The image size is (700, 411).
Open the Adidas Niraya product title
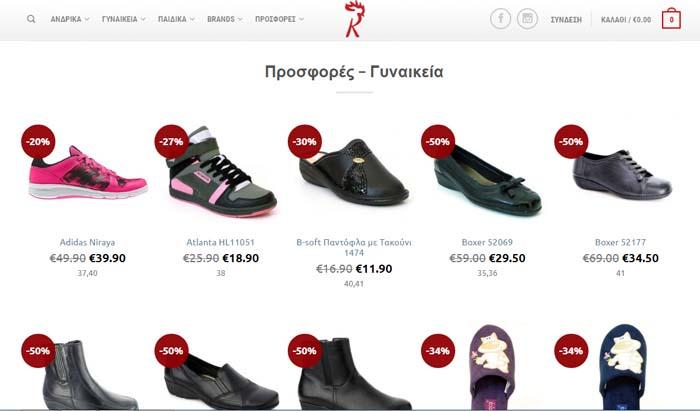pos(87,242)
